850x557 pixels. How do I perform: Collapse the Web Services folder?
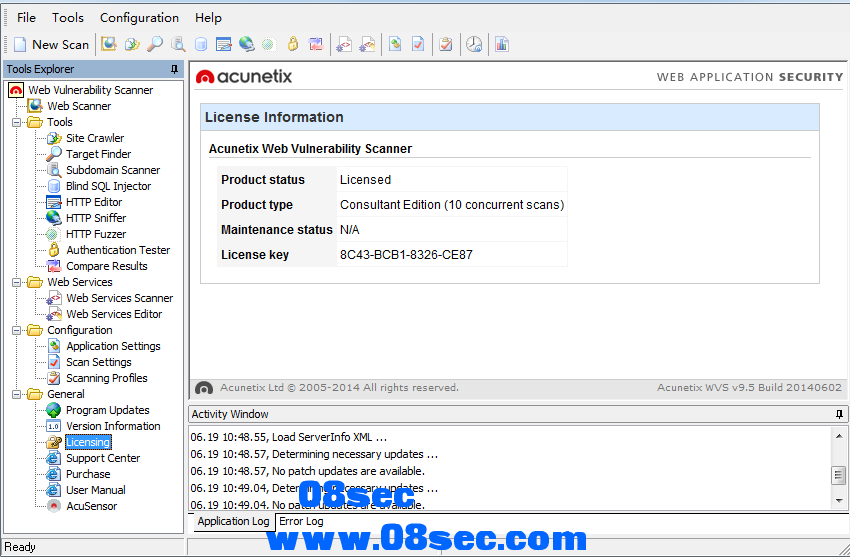point(17,282)
